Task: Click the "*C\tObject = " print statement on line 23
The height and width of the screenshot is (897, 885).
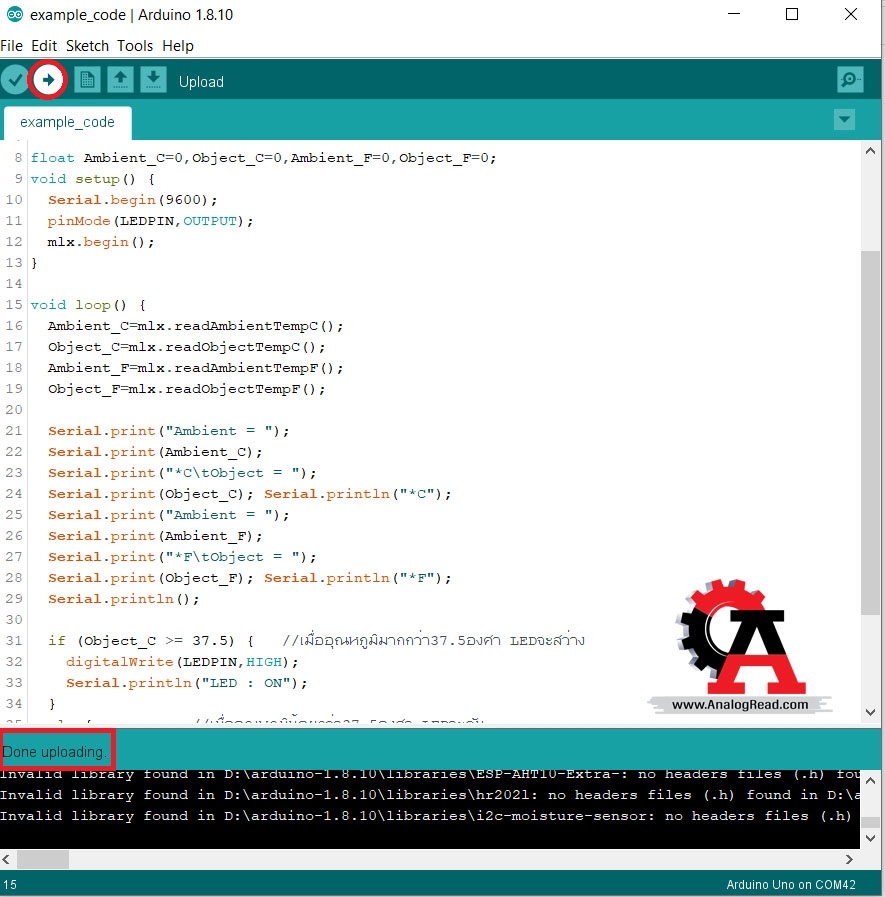Action: click(x=182, y=473)
